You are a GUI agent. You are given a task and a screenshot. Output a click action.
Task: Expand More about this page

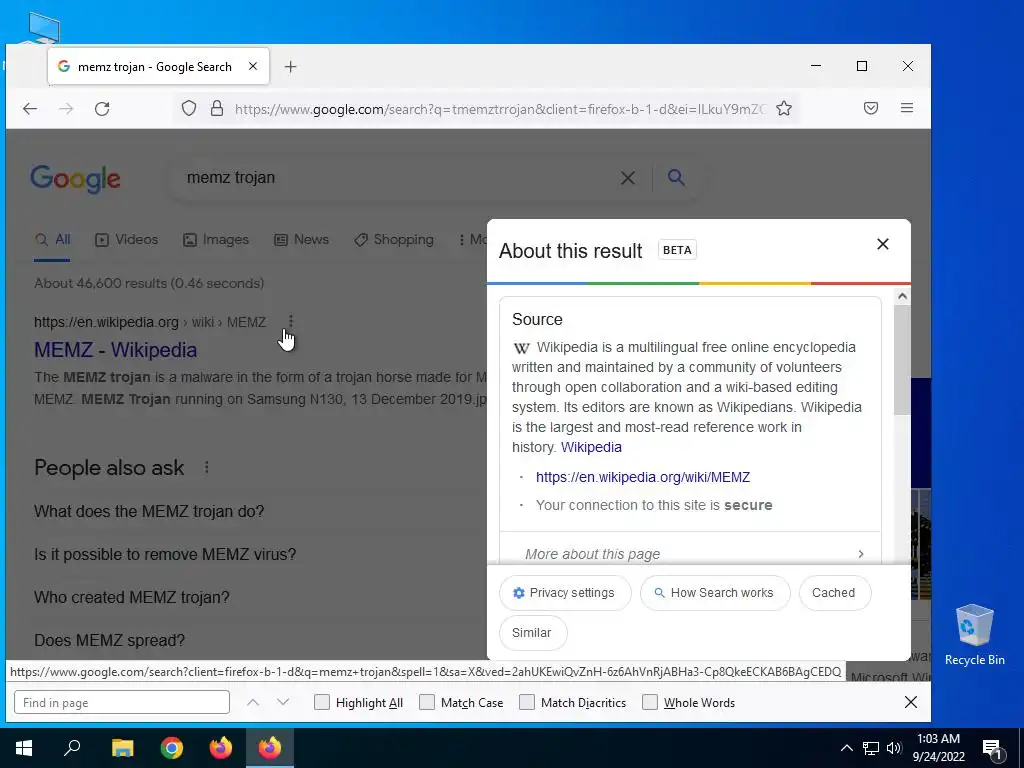[690, 554]
